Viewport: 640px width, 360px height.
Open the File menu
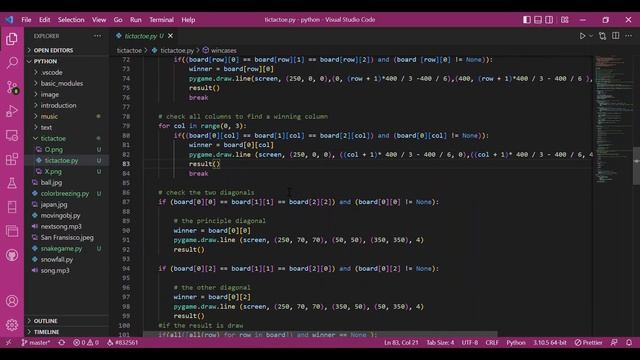tap(26, 20)
